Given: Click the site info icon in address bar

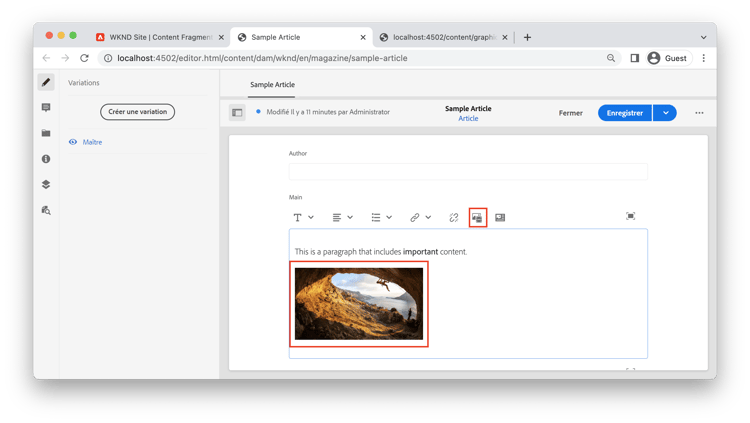Looking at the screenshot, I should coord(108,58).
